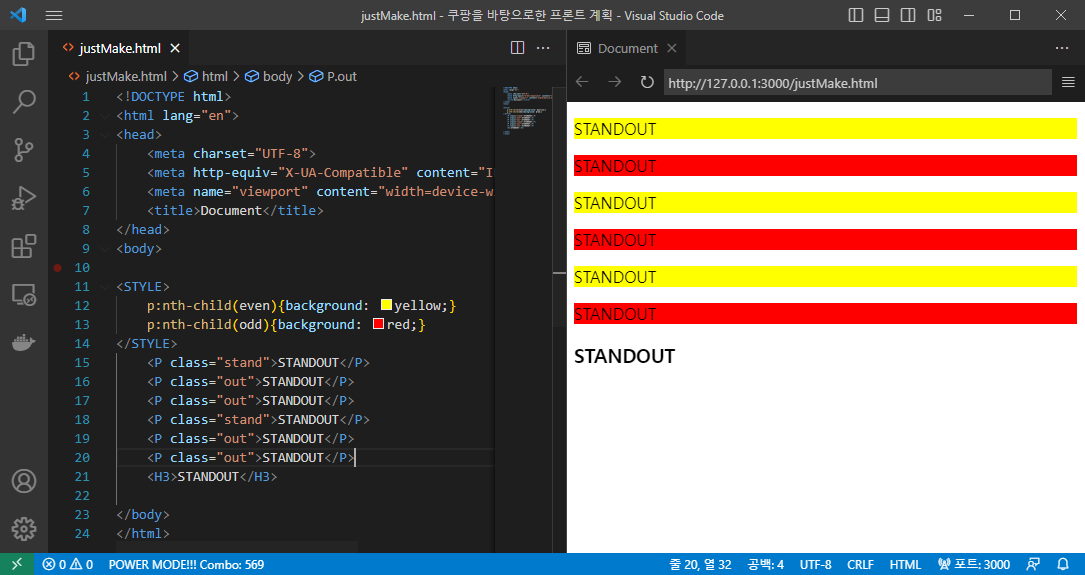Open errors and warnings problems indicator
The height and width of the screenshot is (575, 1085).
tap(68, 564)
